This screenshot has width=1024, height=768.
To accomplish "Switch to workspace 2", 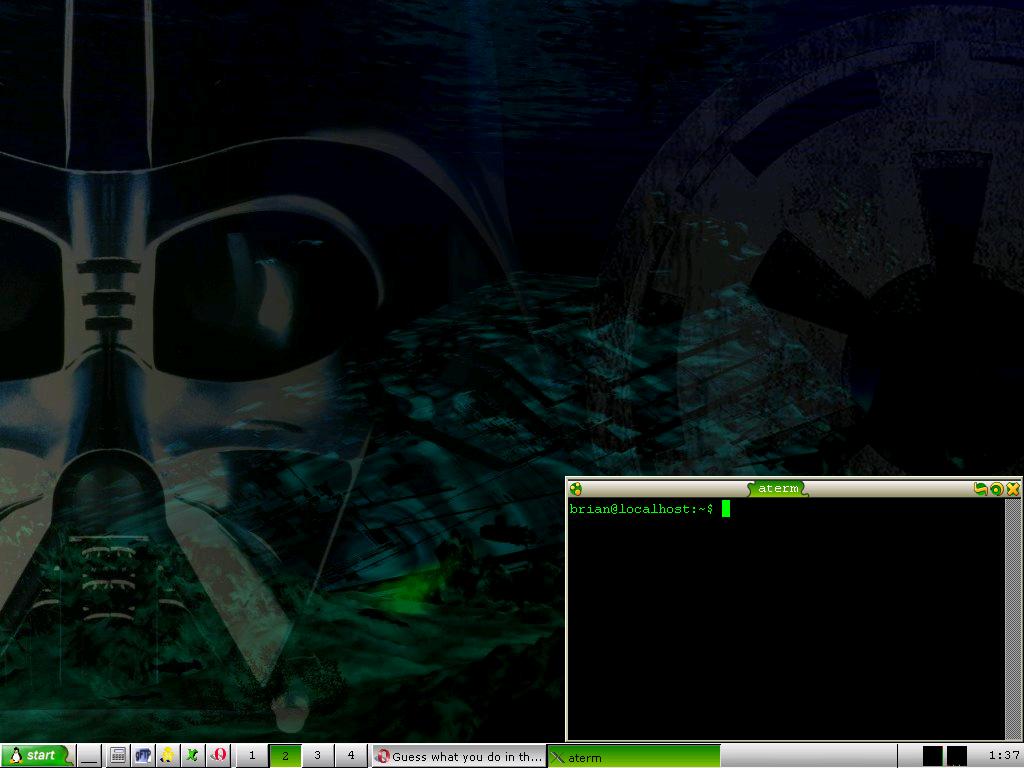I will click(x=285, y=756).
